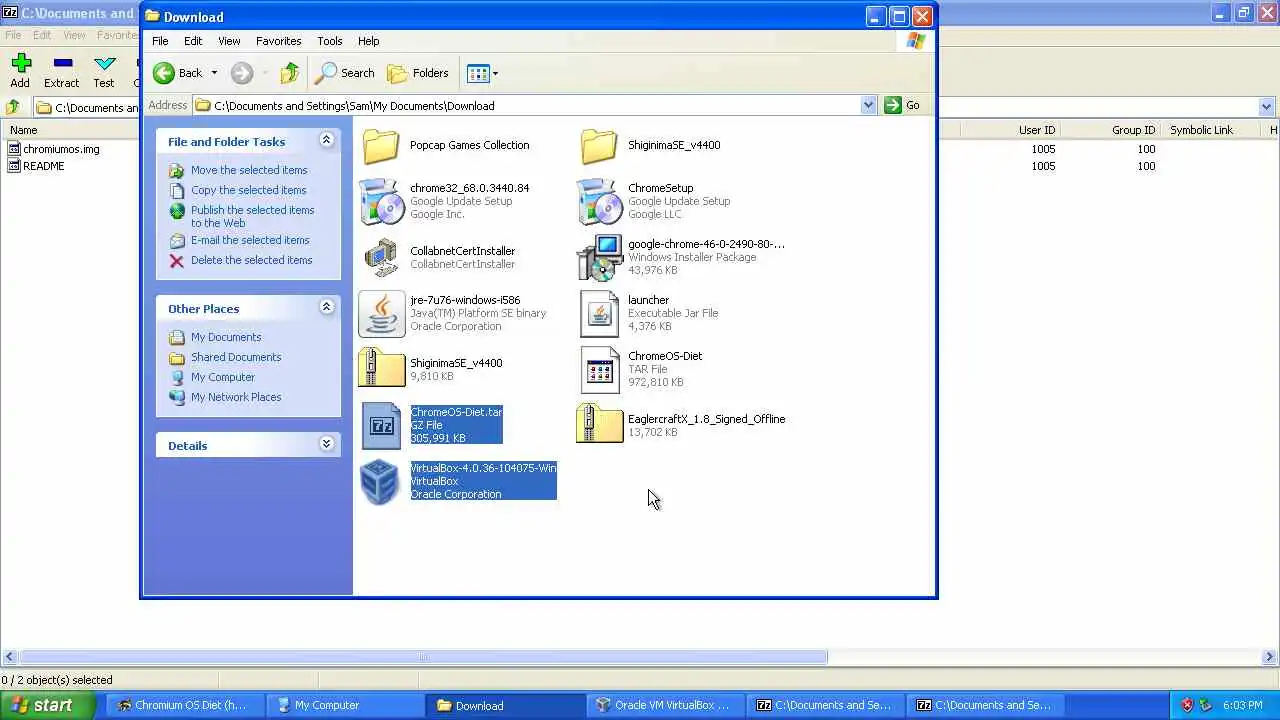Viewport: 1280px width, 720px height.
Task: Collapse the Other Places panel
Action: coord(326,308)
